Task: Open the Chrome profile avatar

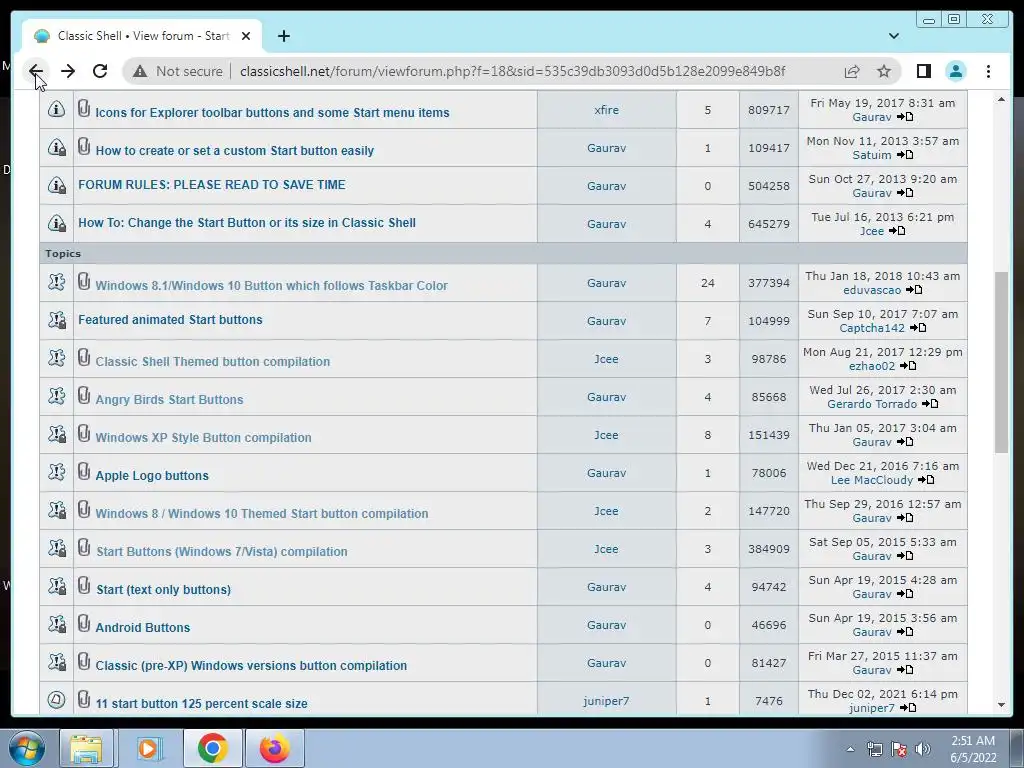Action: pos(955,71)
